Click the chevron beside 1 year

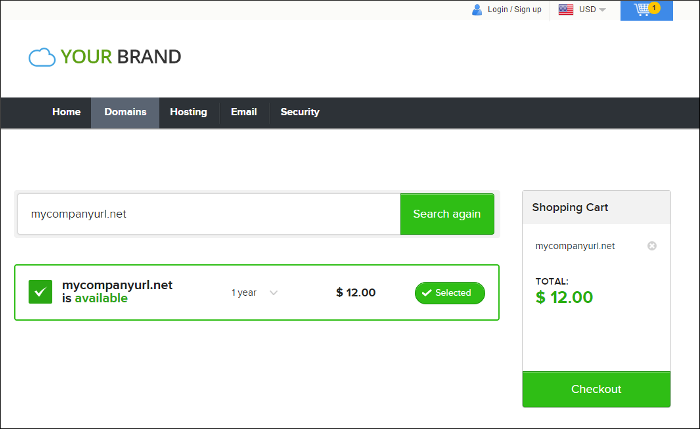tap(274, 293)
